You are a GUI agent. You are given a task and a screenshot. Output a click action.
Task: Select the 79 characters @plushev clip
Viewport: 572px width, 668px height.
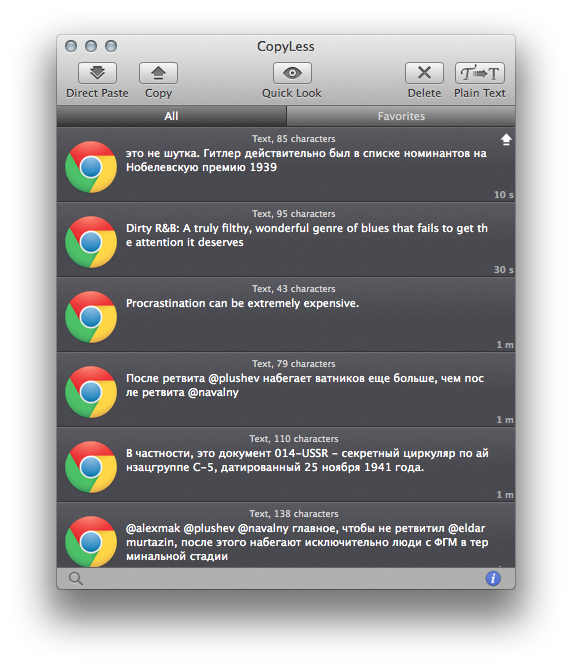[286, 390]
